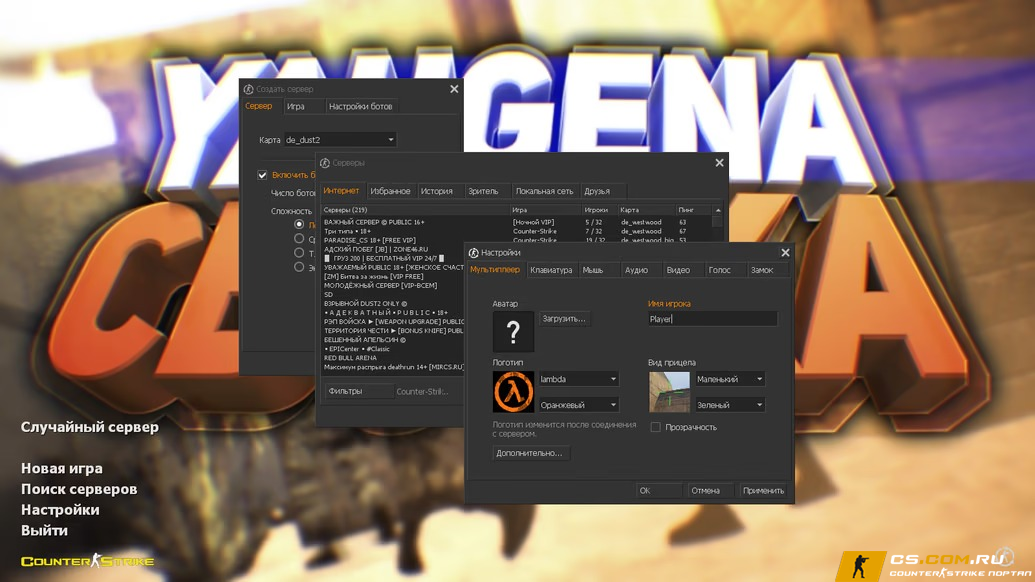Switch to the Мультиплеер tab
The height and width of the screenshot is (582, 1035).
coord(495,270)
